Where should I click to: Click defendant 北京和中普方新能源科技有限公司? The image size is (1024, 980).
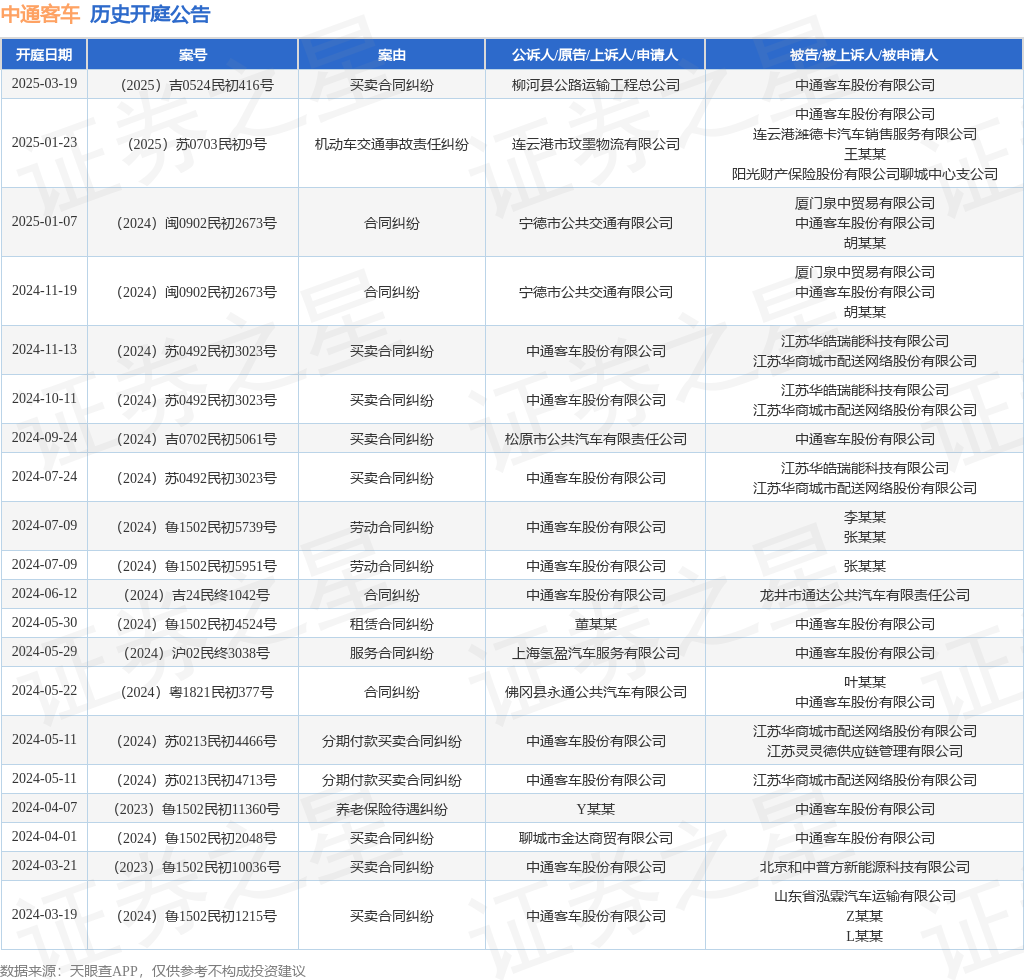coord(865,867)
